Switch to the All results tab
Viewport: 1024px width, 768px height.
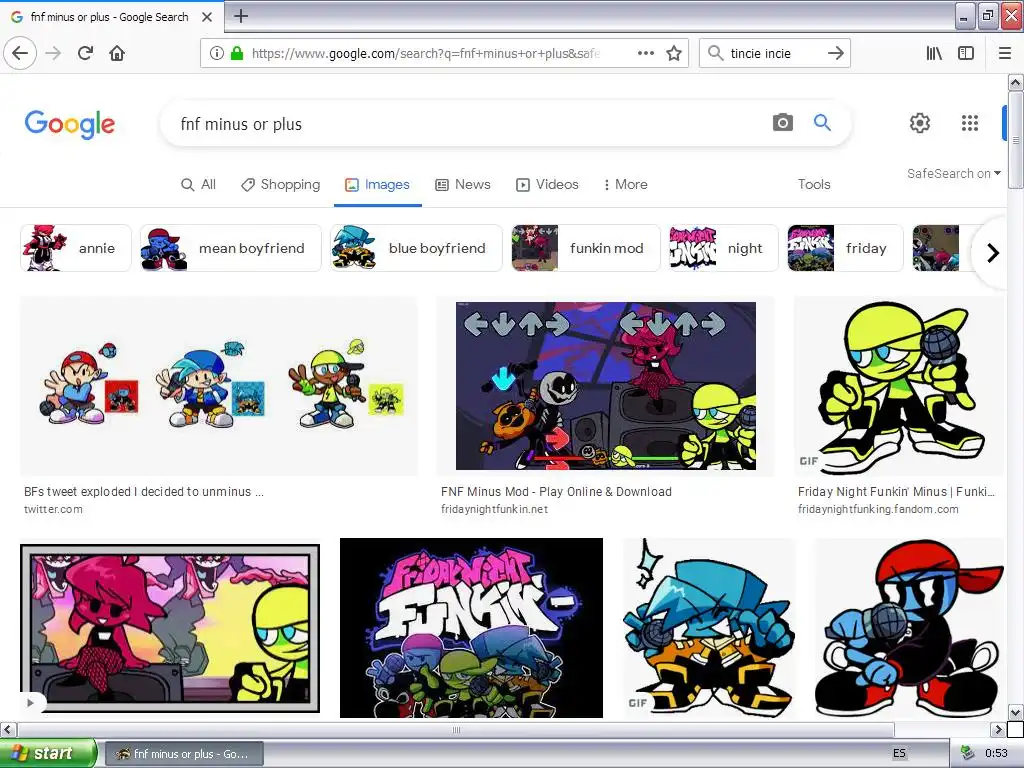[x=199, y=184]
